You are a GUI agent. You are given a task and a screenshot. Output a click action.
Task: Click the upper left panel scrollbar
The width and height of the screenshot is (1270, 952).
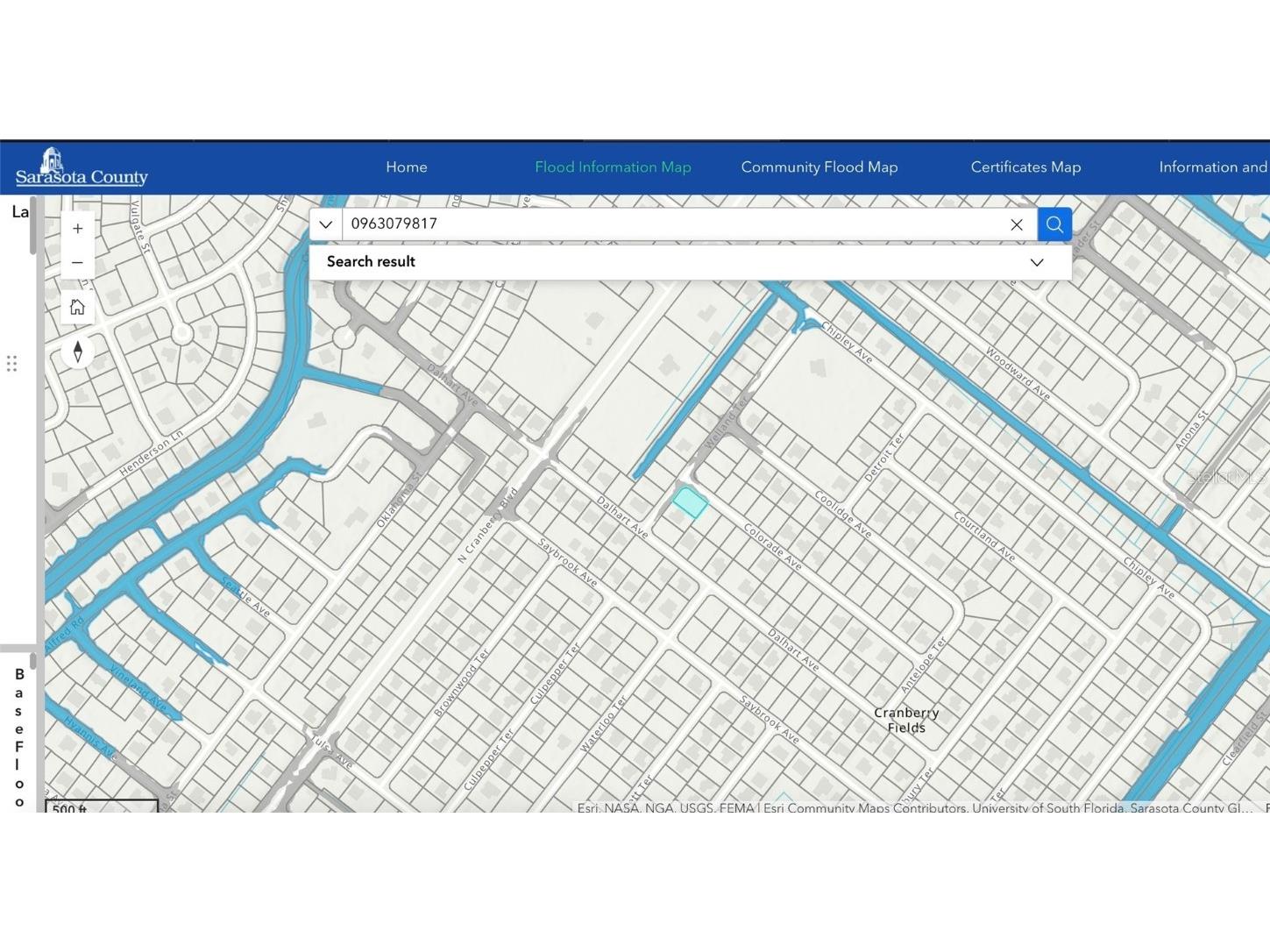(33, 226)
